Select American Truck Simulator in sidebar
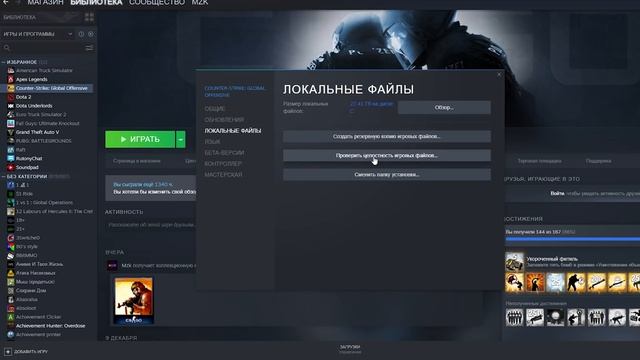640x360 pixels. click(x=44, y=71)
